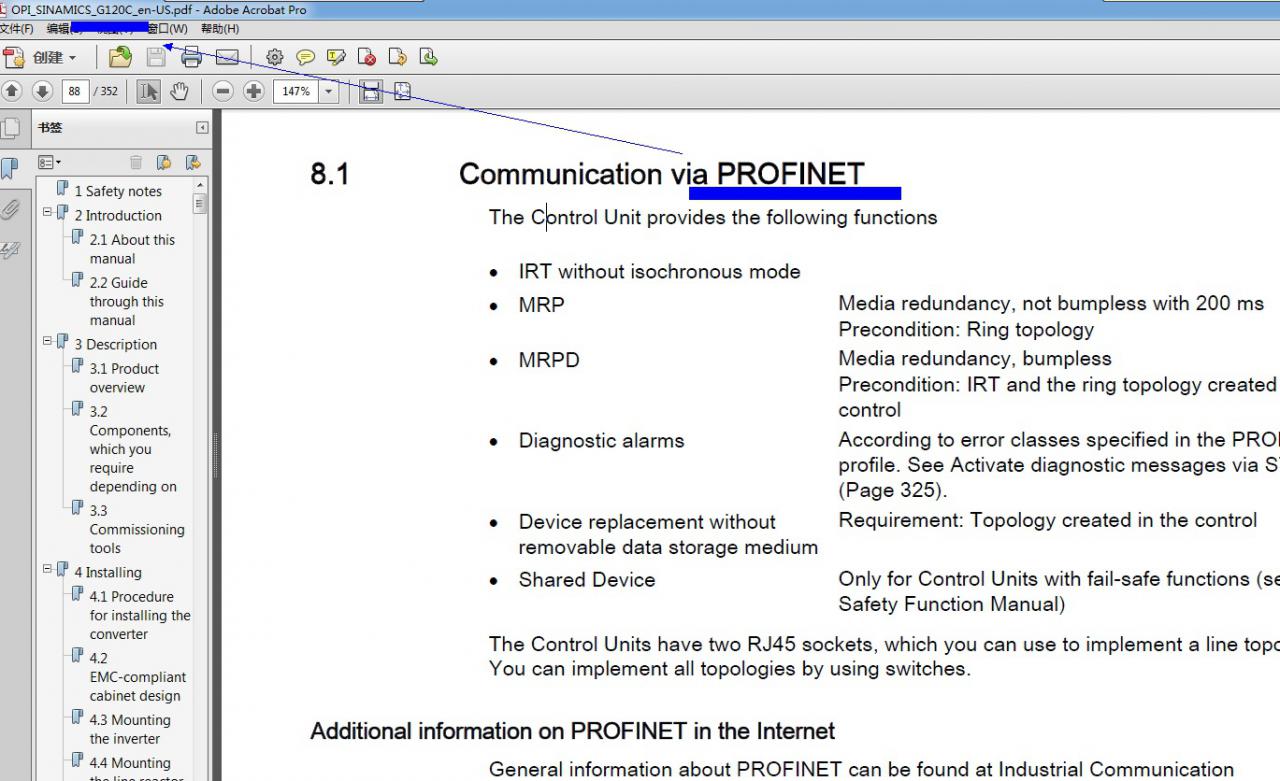This screenshot has width=1280, height=781.
Task: Collapse the bookmarks panel with arrow button
Action: pyautogui.click(x=202, y=128)
